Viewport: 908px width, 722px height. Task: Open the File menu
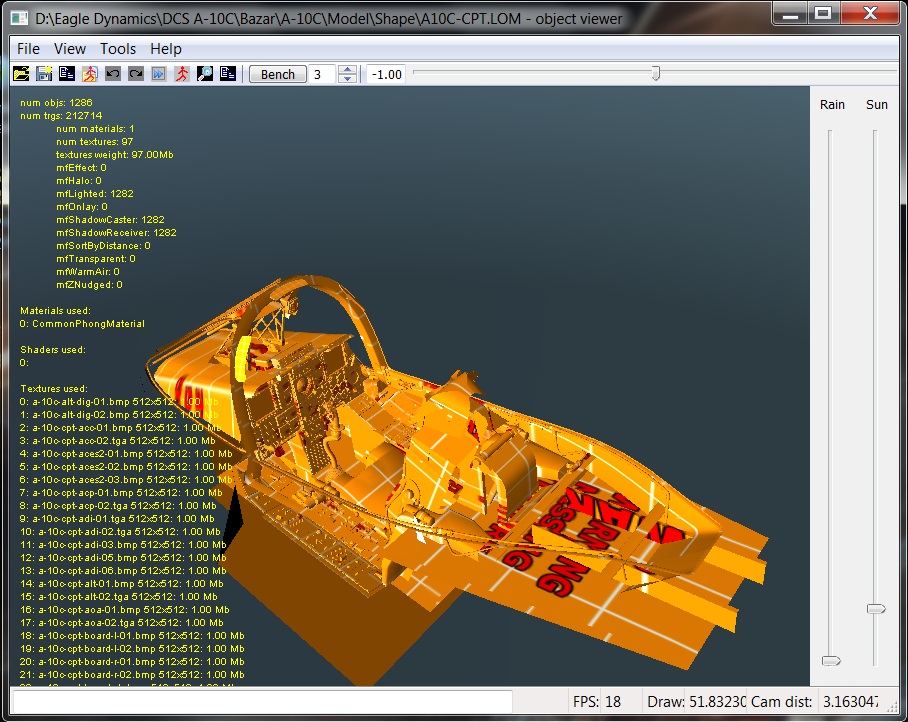[x=28, y=49]
